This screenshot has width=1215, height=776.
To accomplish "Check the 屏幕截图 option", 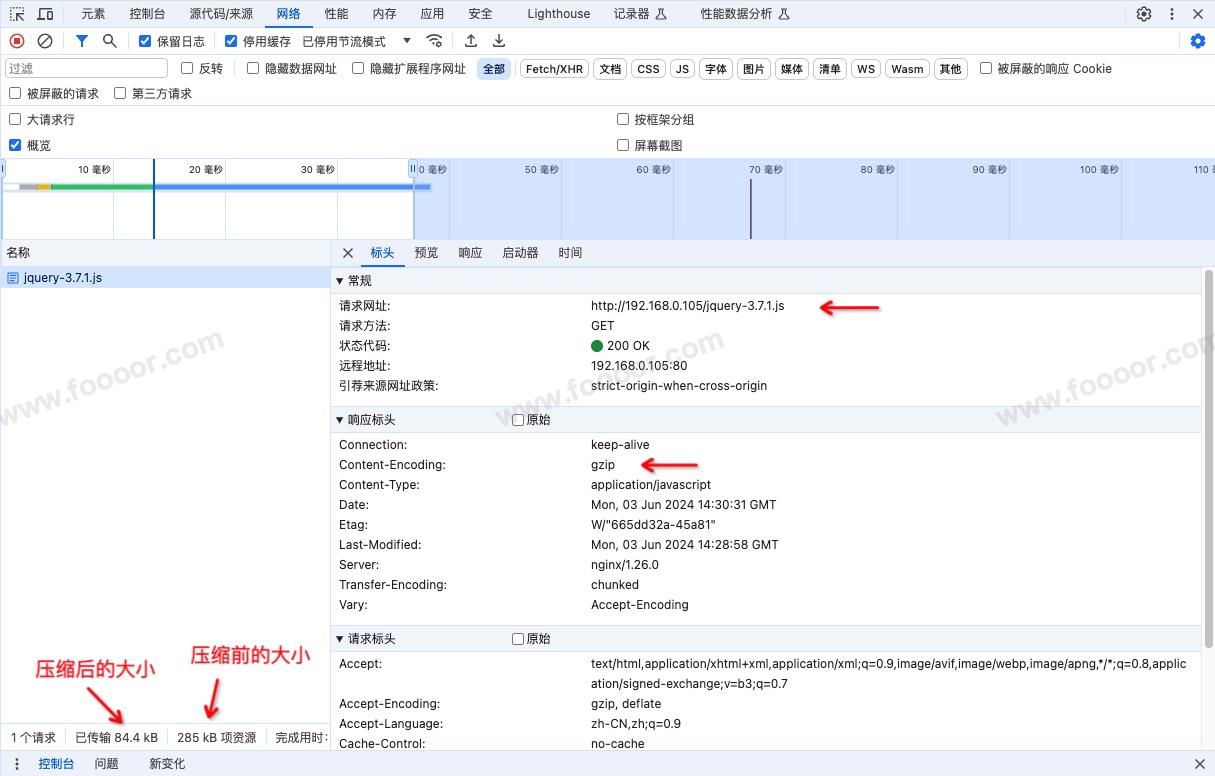I will (x=623, y=145).
